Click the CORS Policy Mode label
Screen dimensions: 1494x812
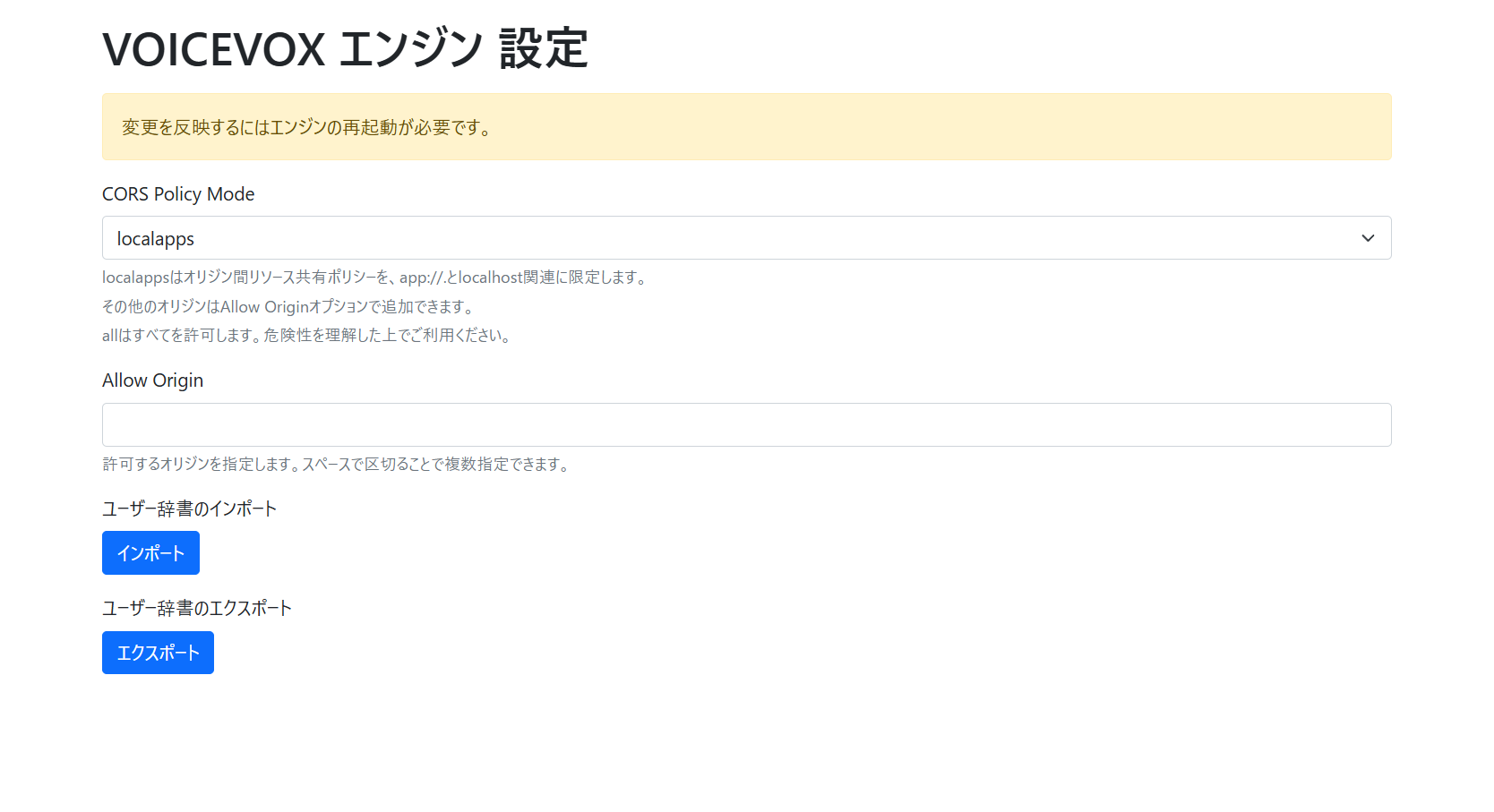point(178,194)
